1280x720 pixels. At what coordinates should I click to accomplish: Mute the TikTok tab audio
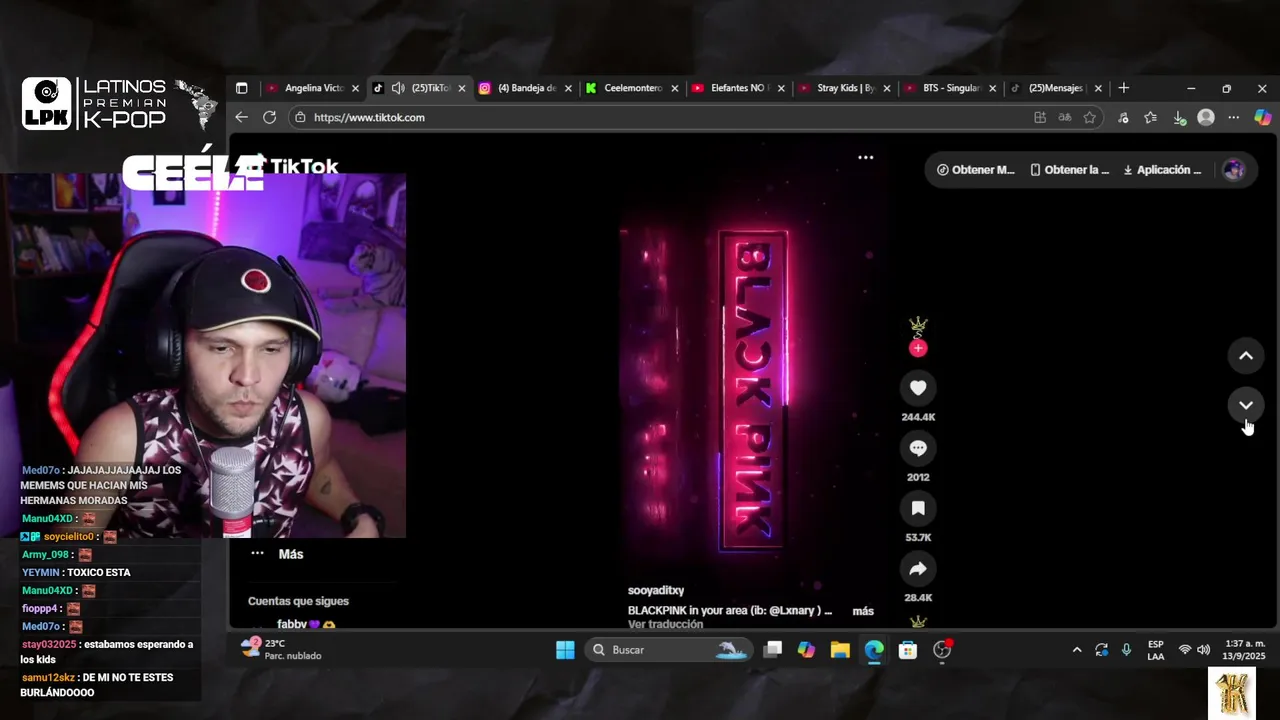tap(398, 88)
